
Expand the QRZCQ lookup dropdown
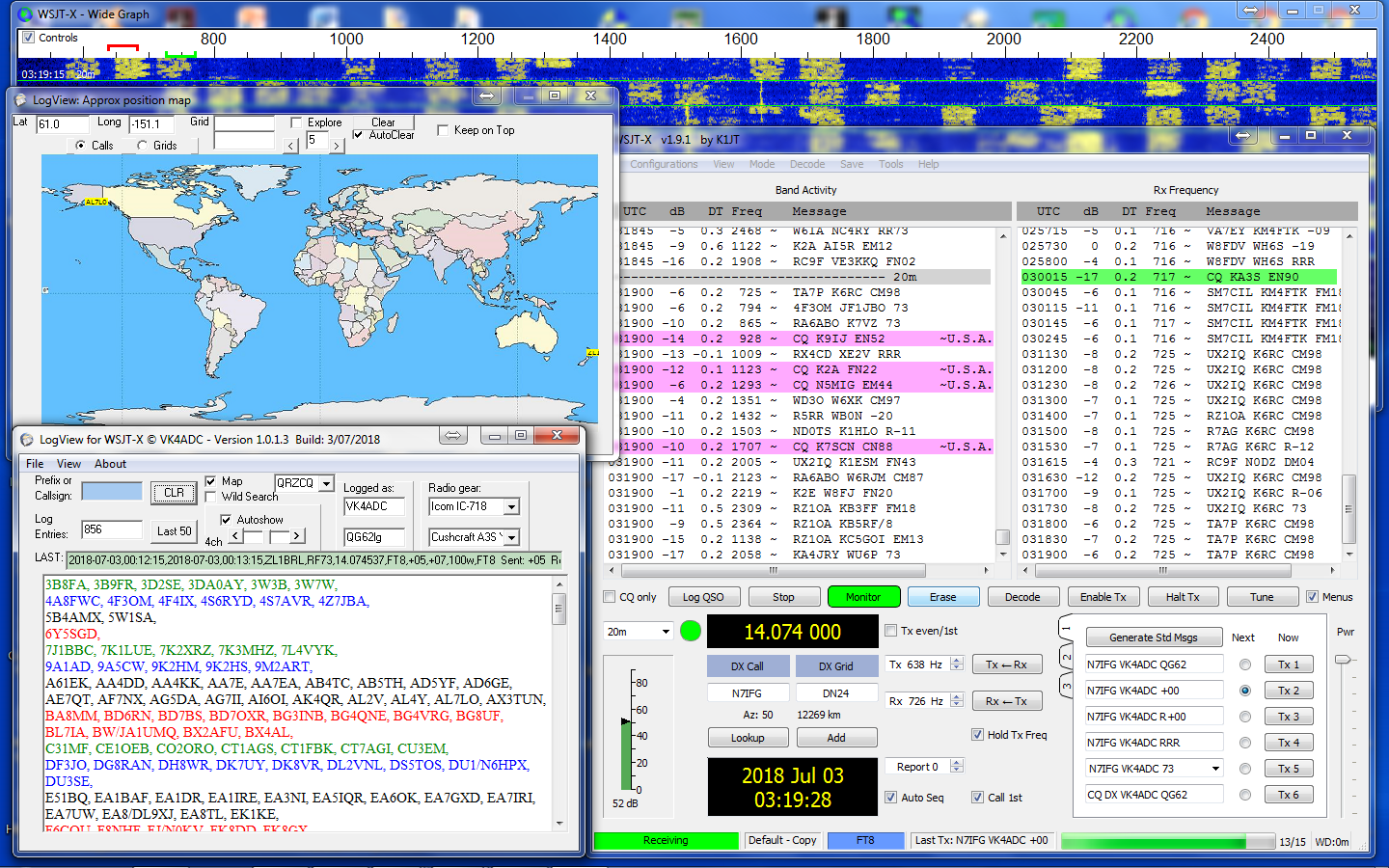pyautogui.click(x=327, y=483)
